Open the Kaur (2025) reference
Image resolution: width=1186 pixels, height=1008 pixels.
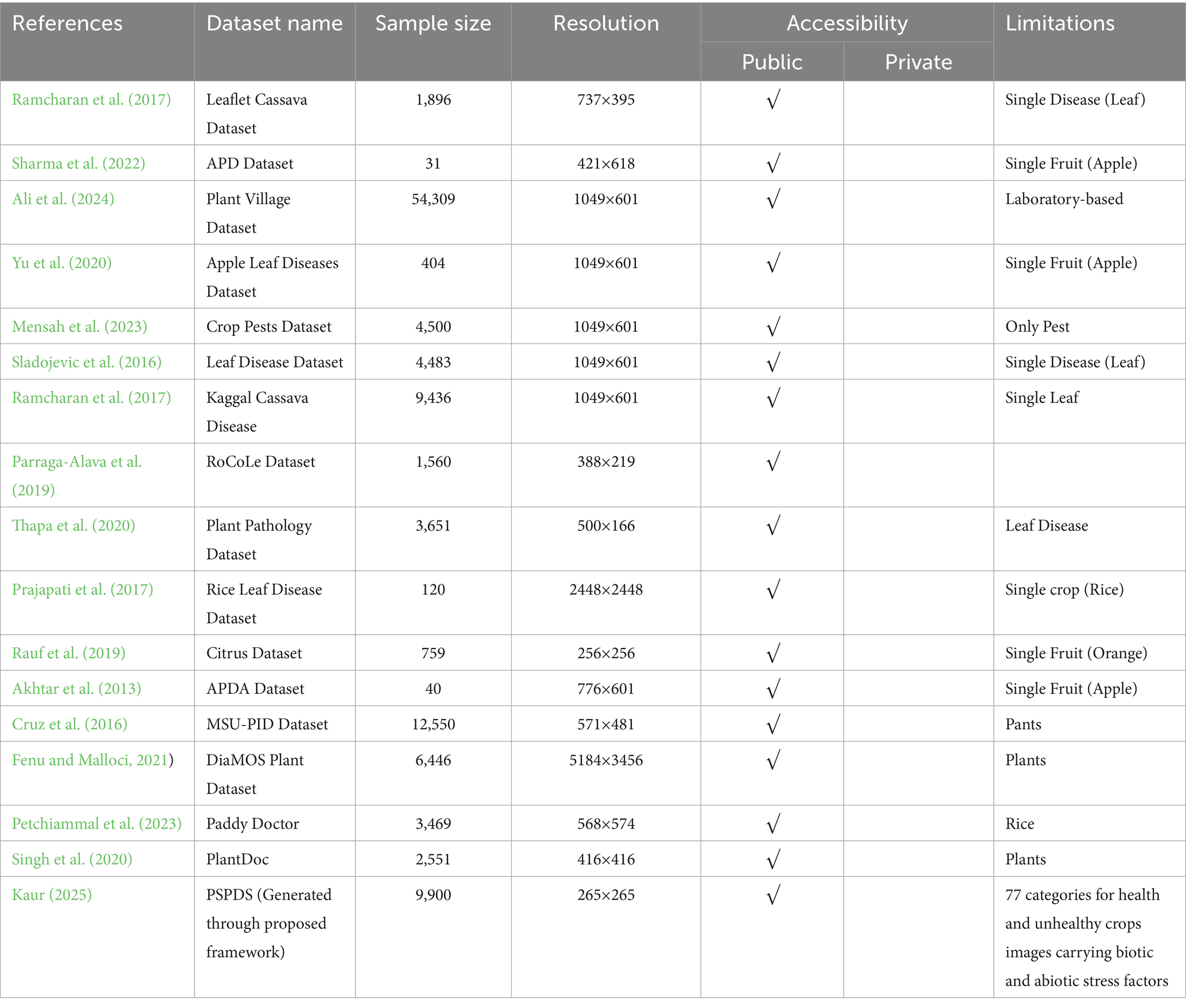click(52, 894)
